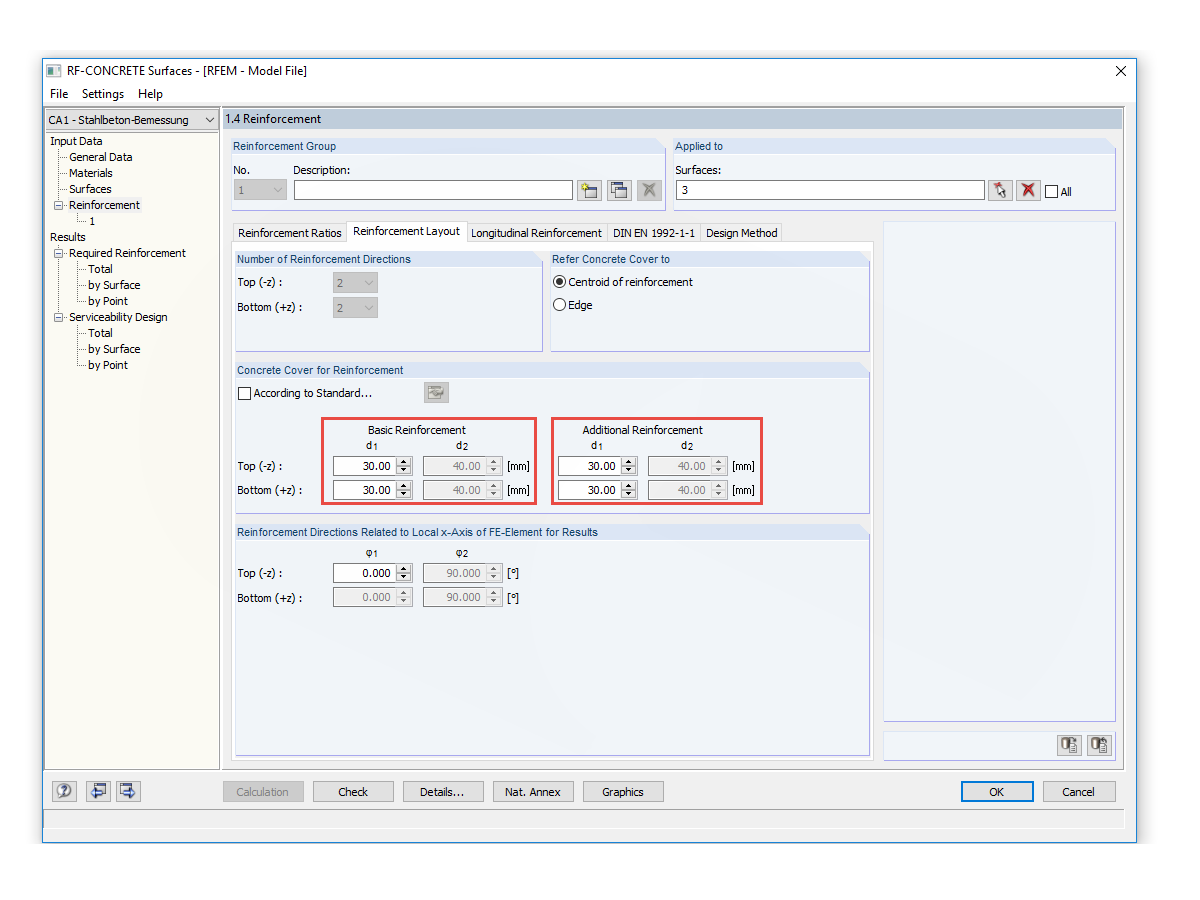The width and height of the screenshot is (1200, 900).
Task: Open the CA1 - Stahlbeton-Bemessung case dropdown
Action: [131, 120]
